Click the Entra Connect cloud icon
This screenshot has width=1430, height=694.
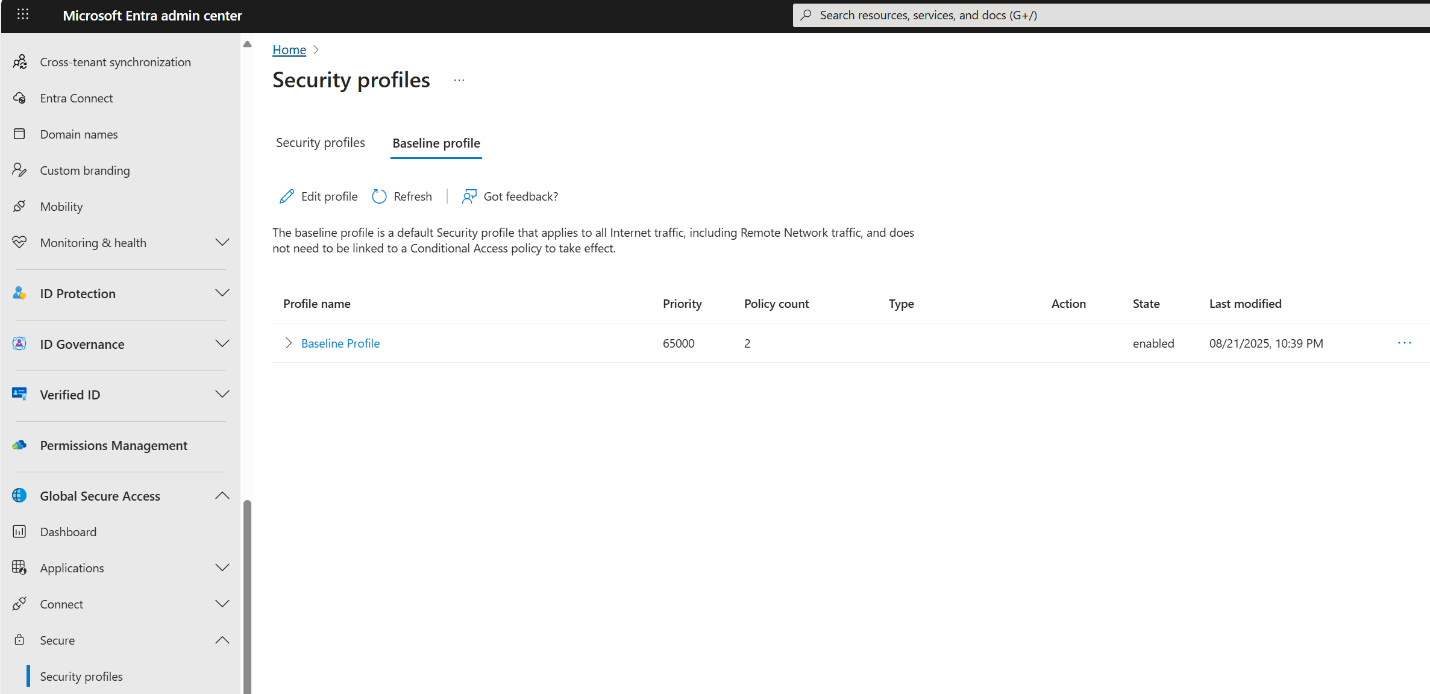coord(19,98)
